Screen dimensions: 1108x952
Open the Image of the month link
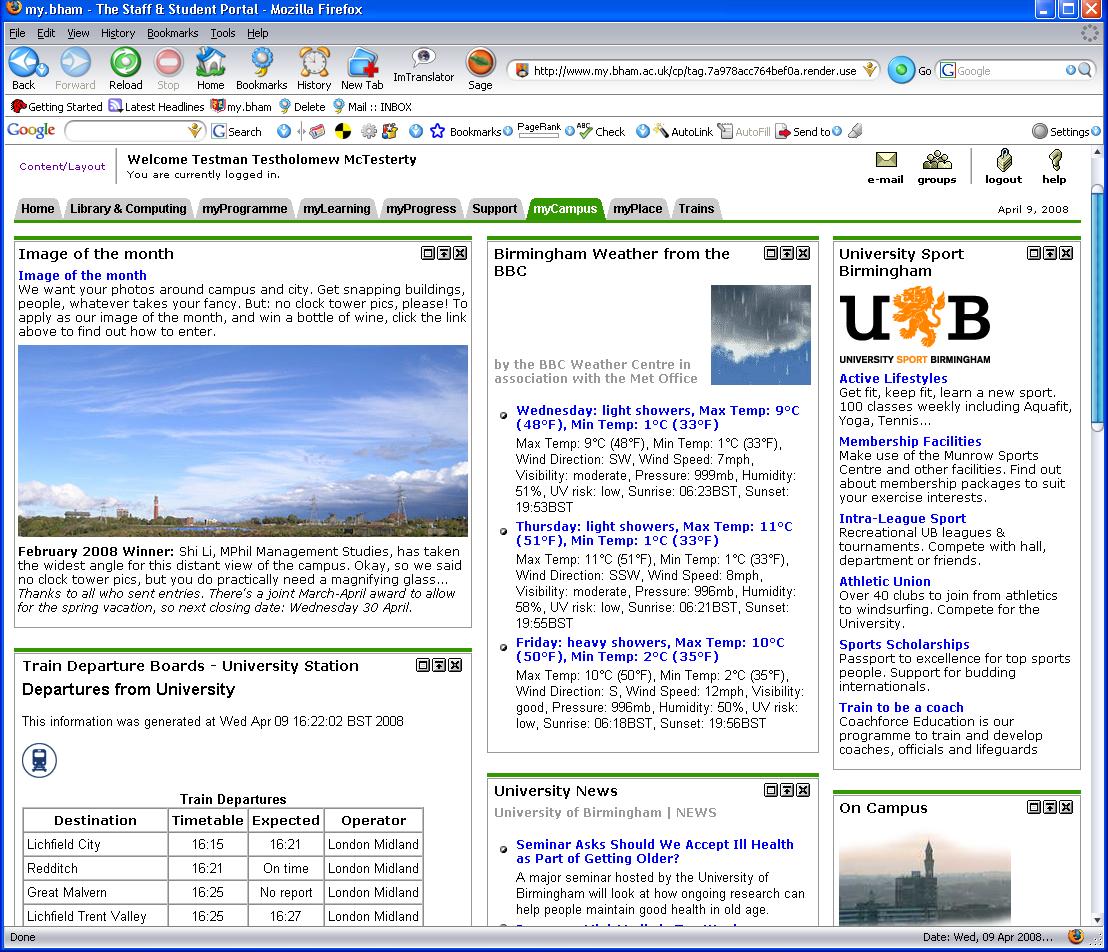point(82,275)
